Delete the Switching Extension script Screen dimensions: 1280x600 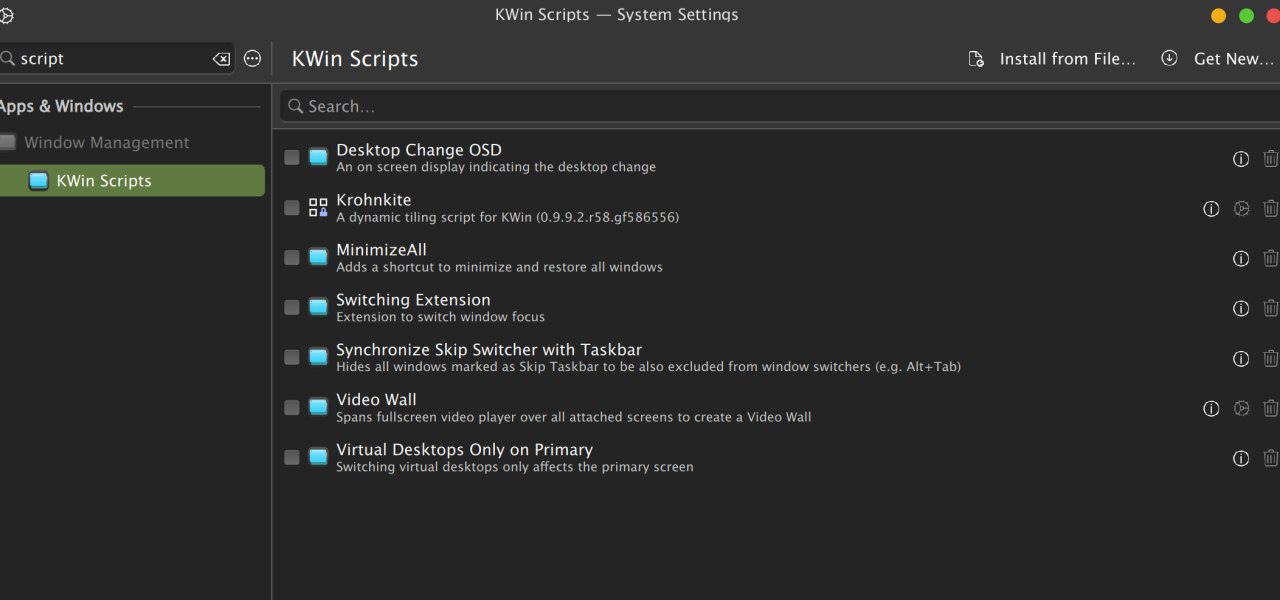[x=1270, y=309]
